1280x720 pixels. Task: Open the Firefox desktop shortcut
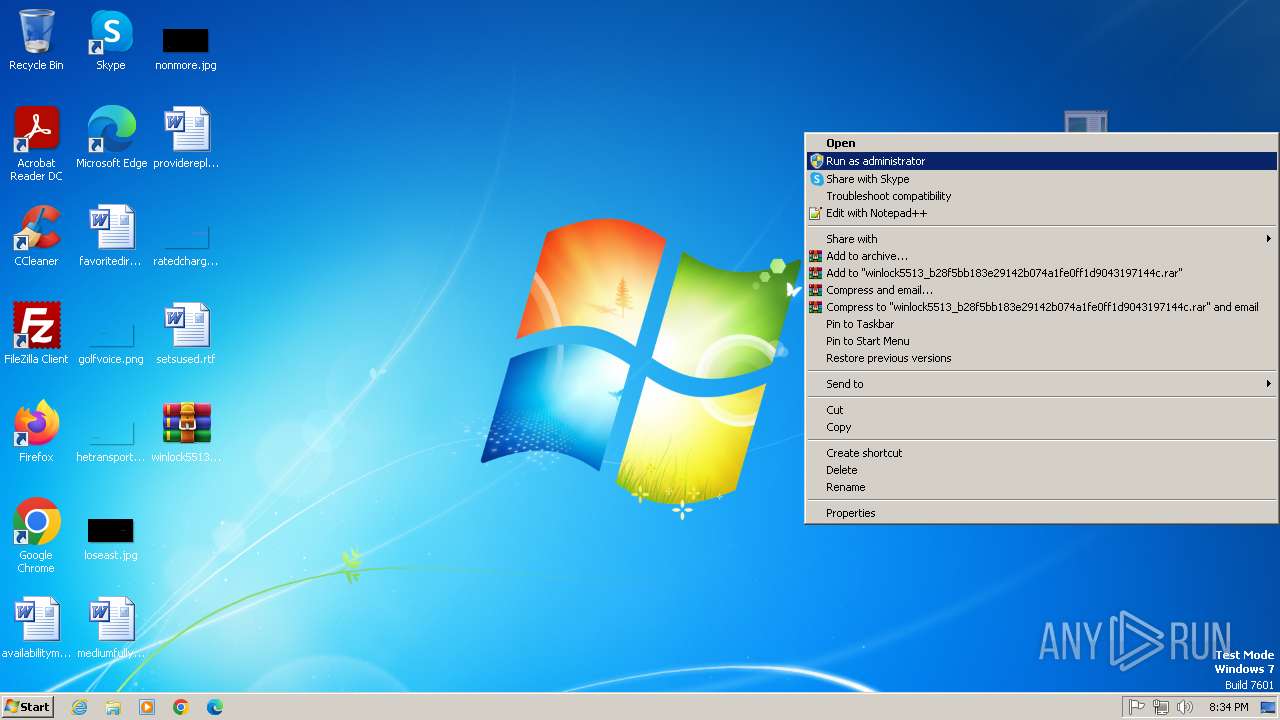pyautogui.click(x=36, y=431)
